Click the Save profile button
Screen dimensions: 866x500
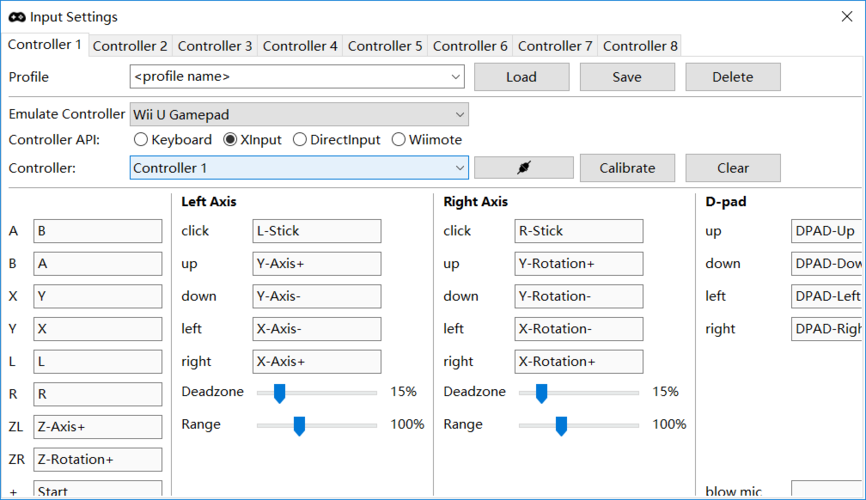[627, 77]
